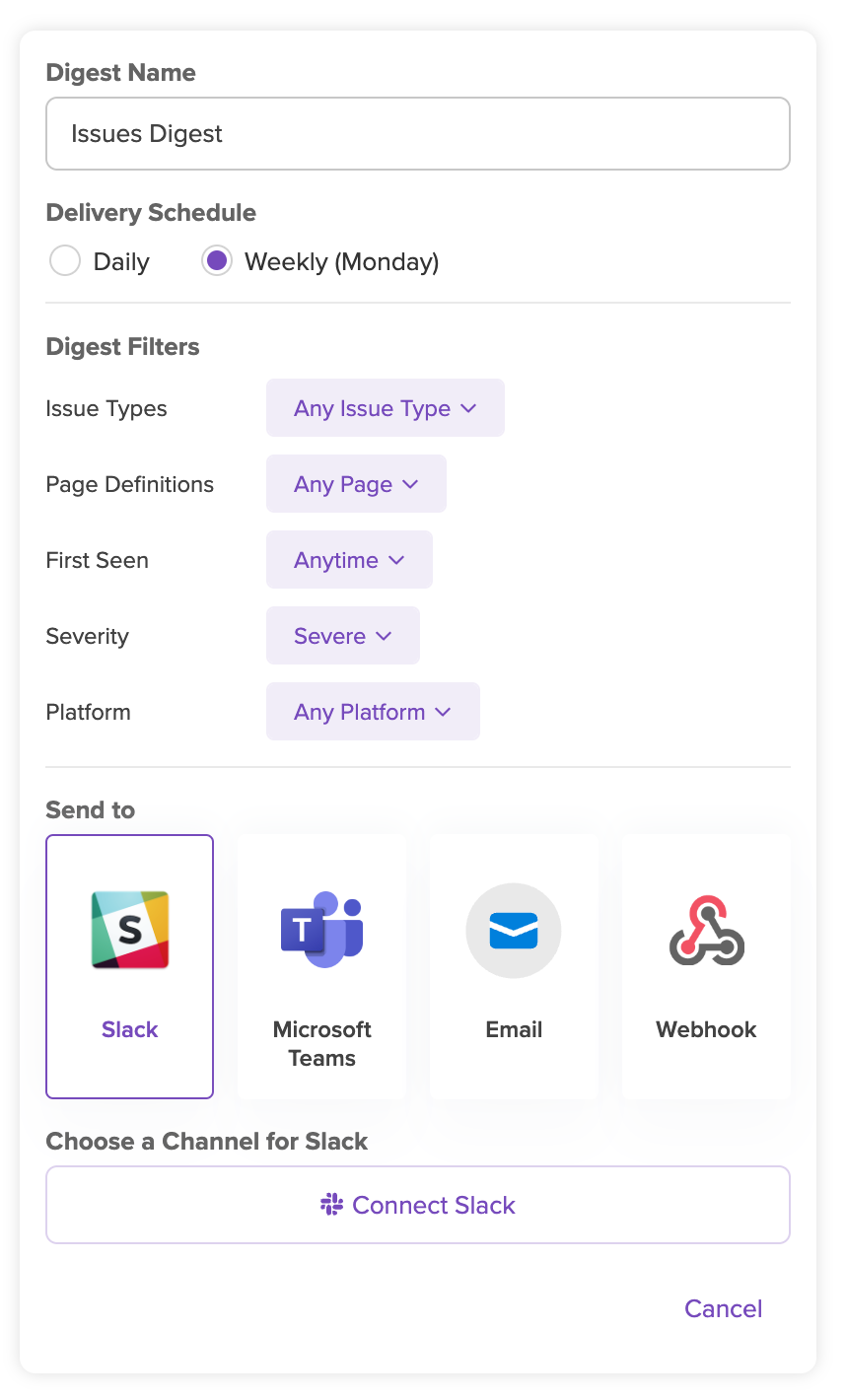This screenshot has width=846, height=1400.
Task: Choose the Webhook destination label
Action: click(x=706, y=1029)
